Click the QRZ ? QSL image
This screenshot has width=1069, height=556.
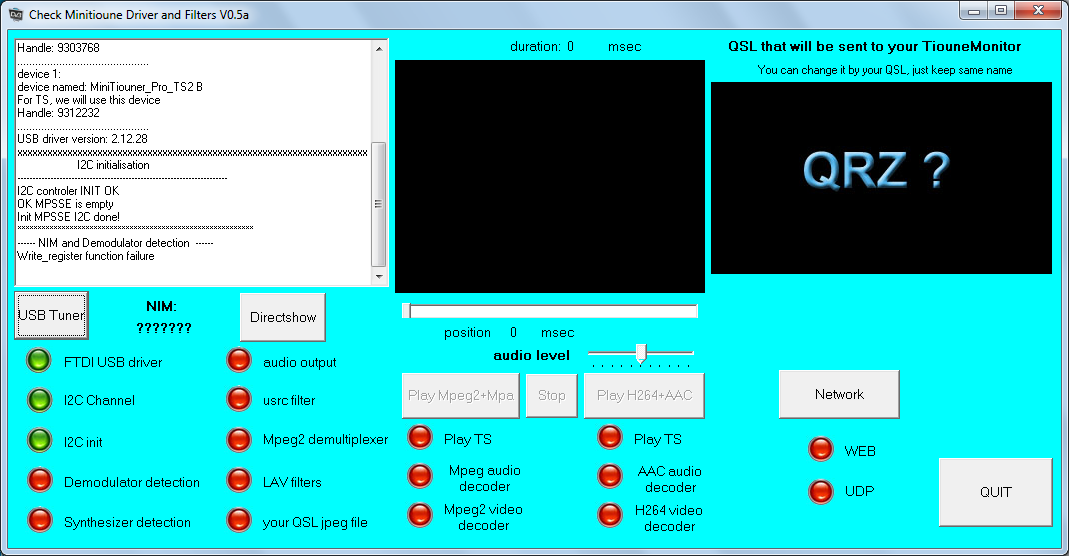(881, 178)
